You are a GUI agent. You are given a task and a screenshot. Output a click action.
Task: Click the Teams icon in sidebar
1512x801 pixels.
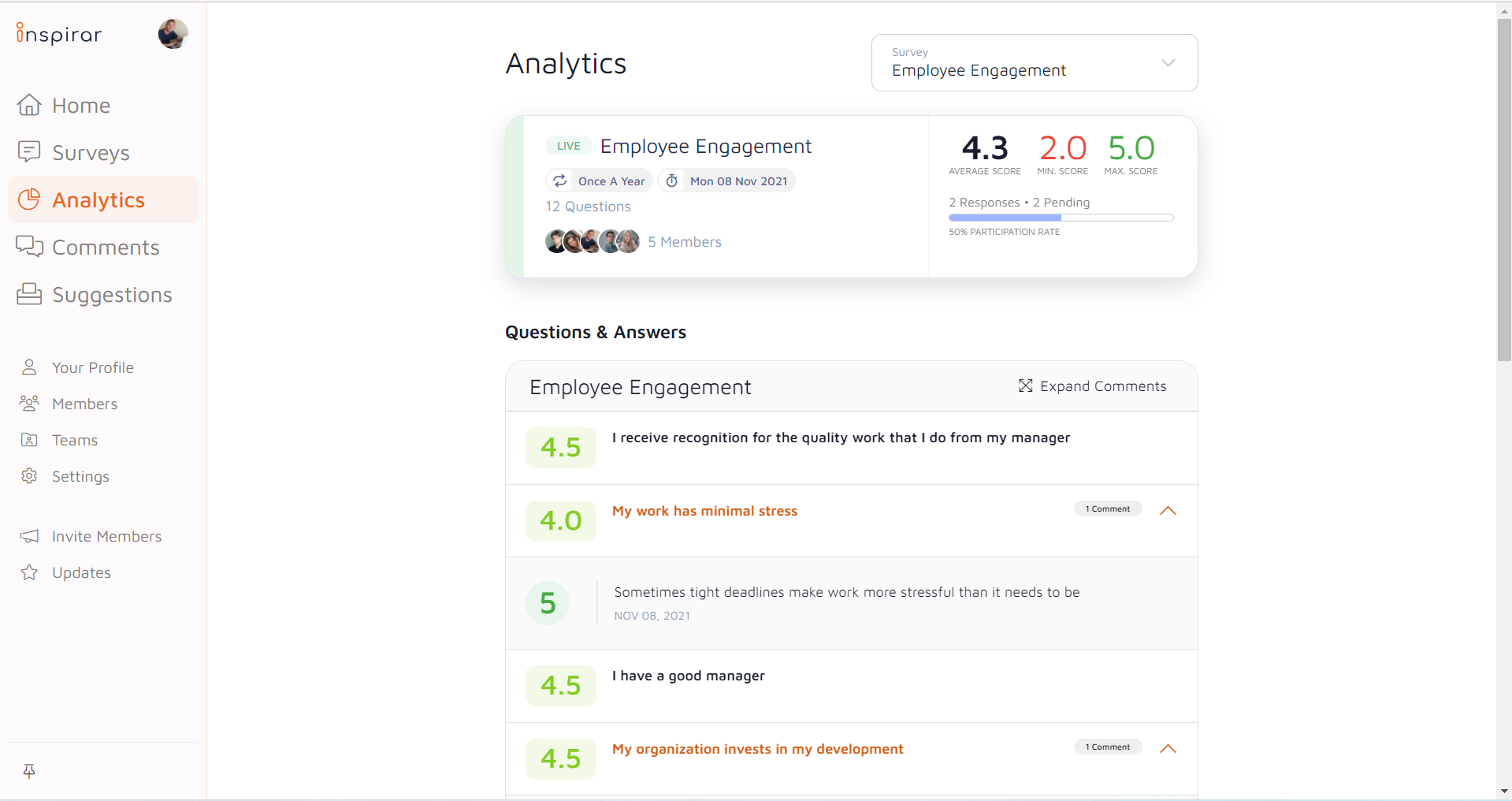coord(29,440)
